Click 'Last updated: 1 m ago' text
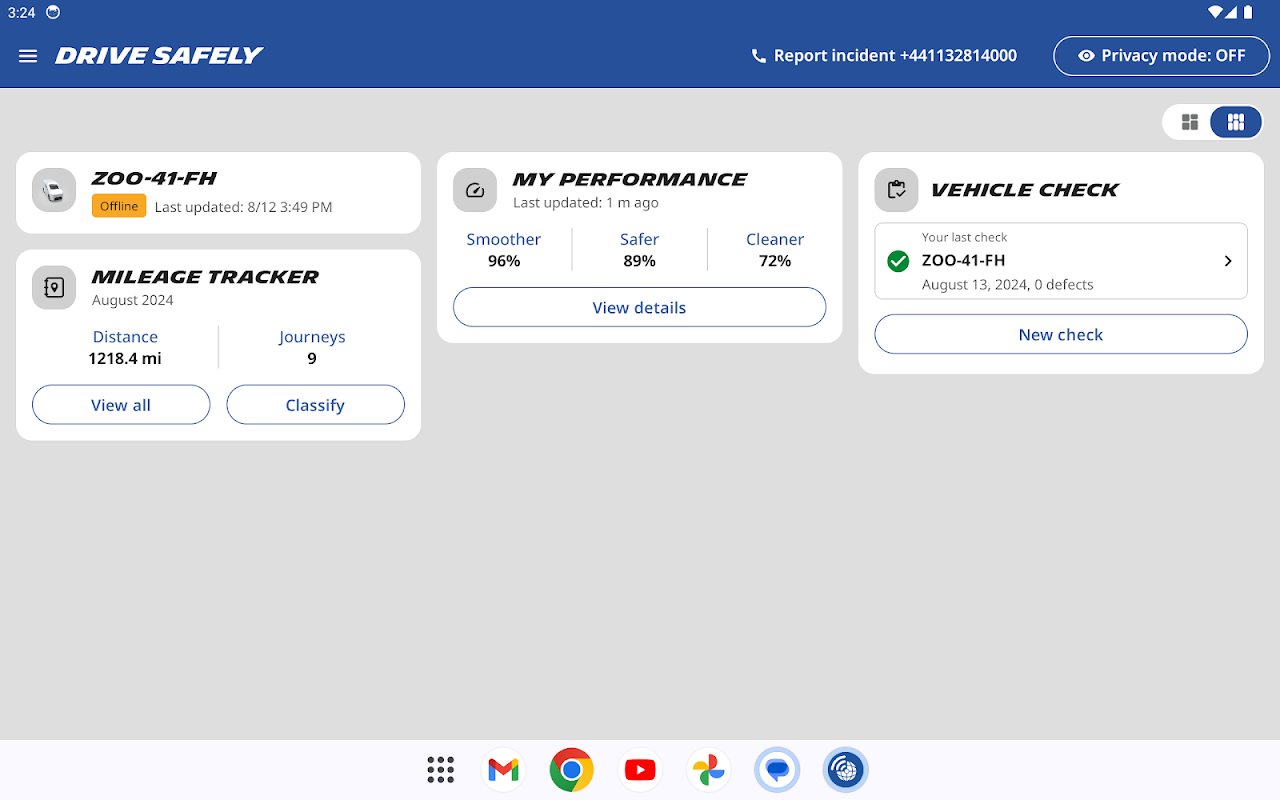 (x=586, y=203)
